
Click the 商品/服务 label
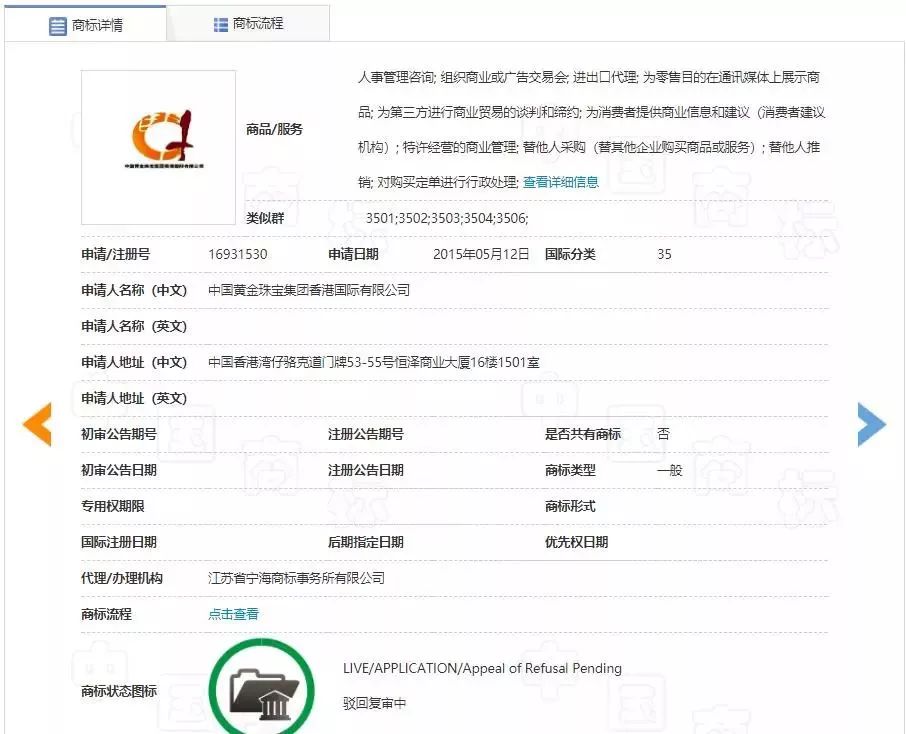(x=274, y=129)
